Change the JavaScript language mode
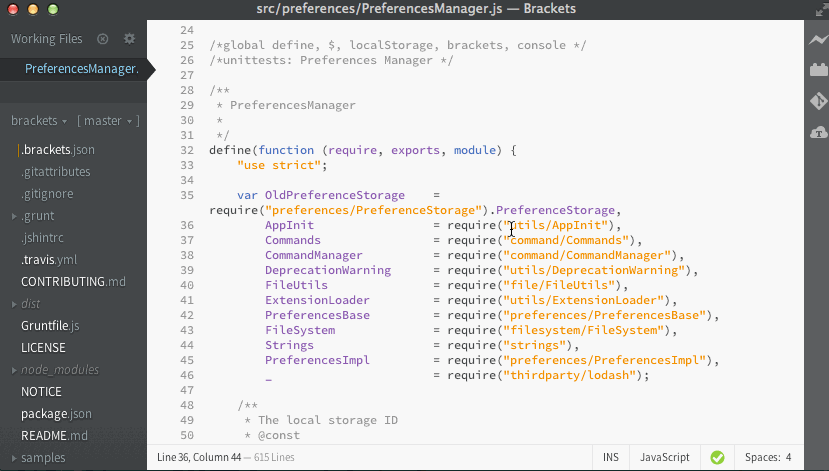 point(664,457)
